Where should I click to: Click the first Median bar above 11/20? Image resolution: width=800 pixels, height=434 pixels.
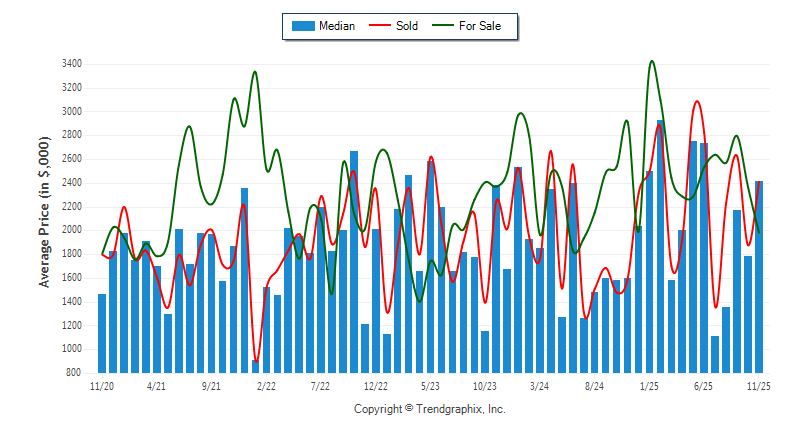pos(102,335)
